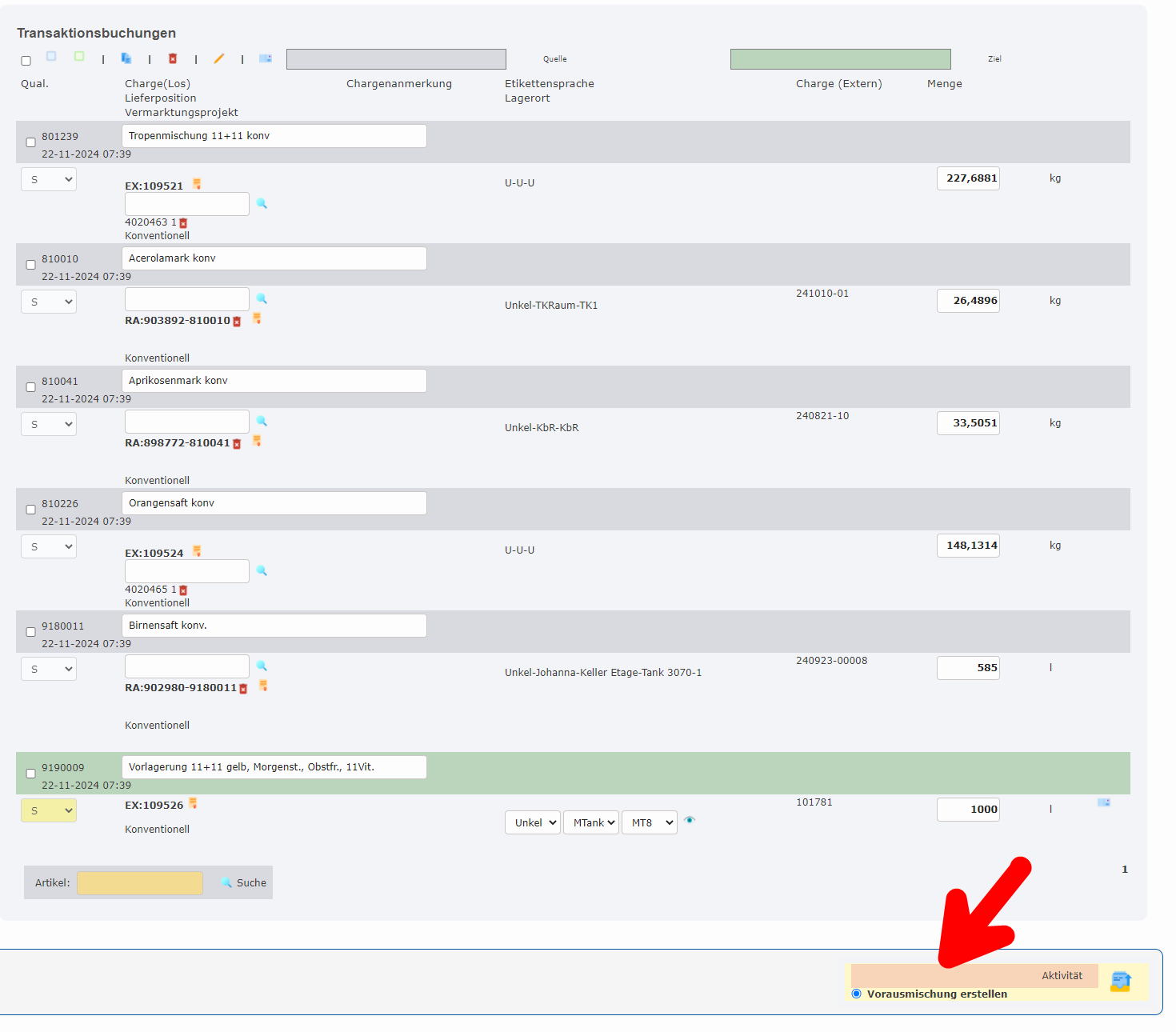Screen dimensions: 1176x1032
Task: Open the quality S dropdown in the Birnensaft row
Action: pyautogui.click(x=48, y=668)
